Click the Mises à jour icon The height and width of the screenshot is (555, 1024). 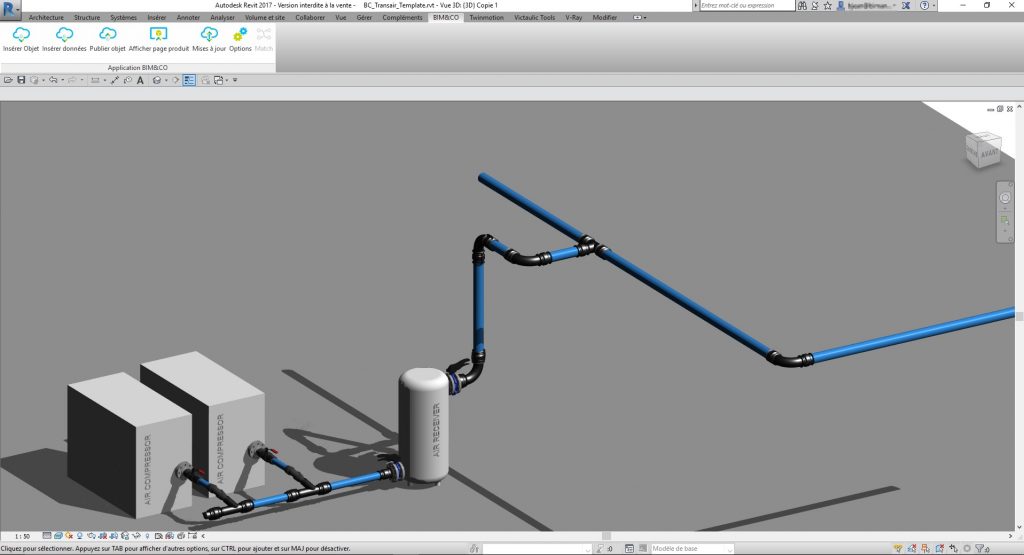pos(209,36)
